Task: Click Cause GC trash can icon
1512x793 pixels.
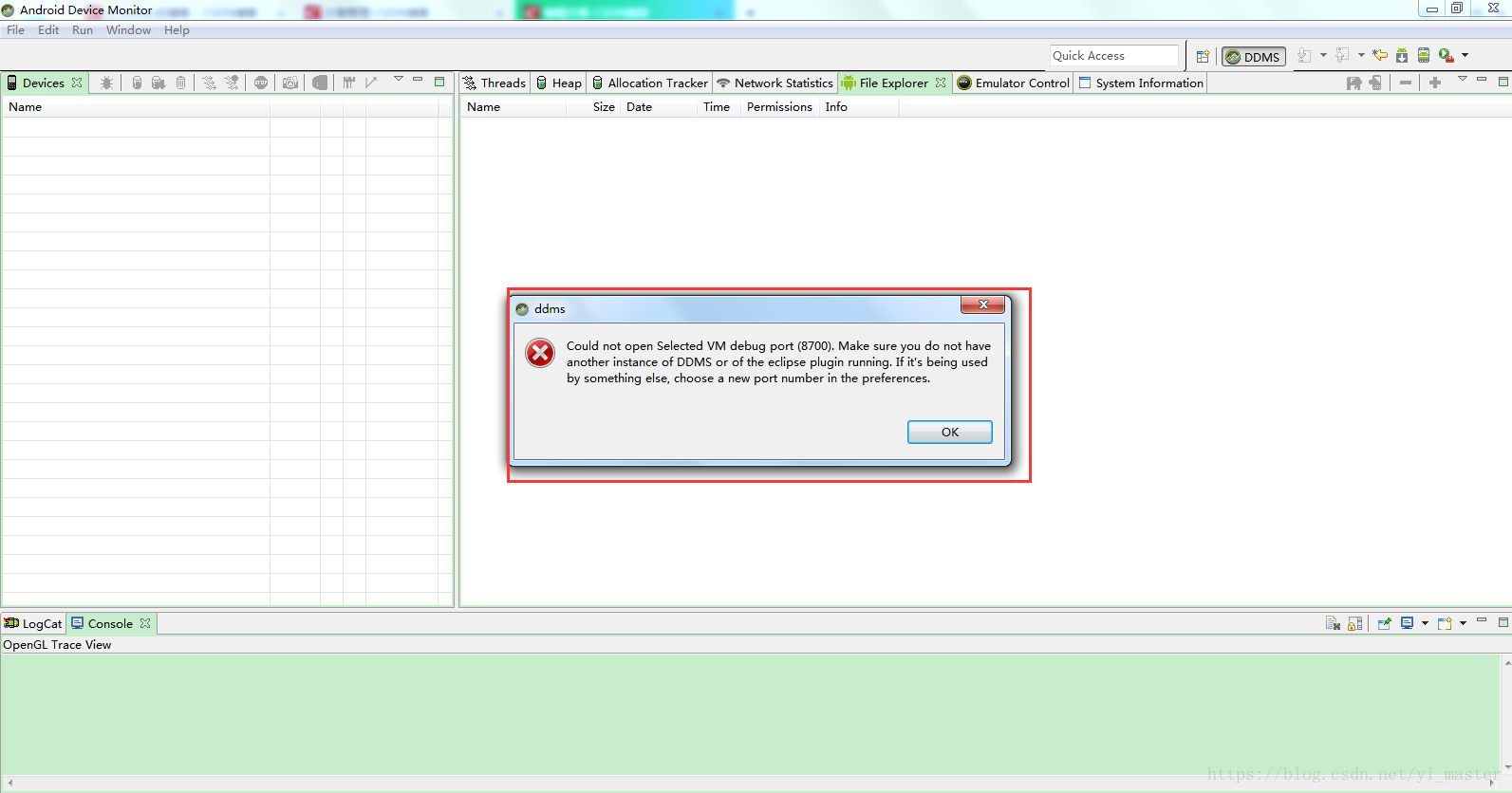Action: pyautogui.click(x=180, y=83)
